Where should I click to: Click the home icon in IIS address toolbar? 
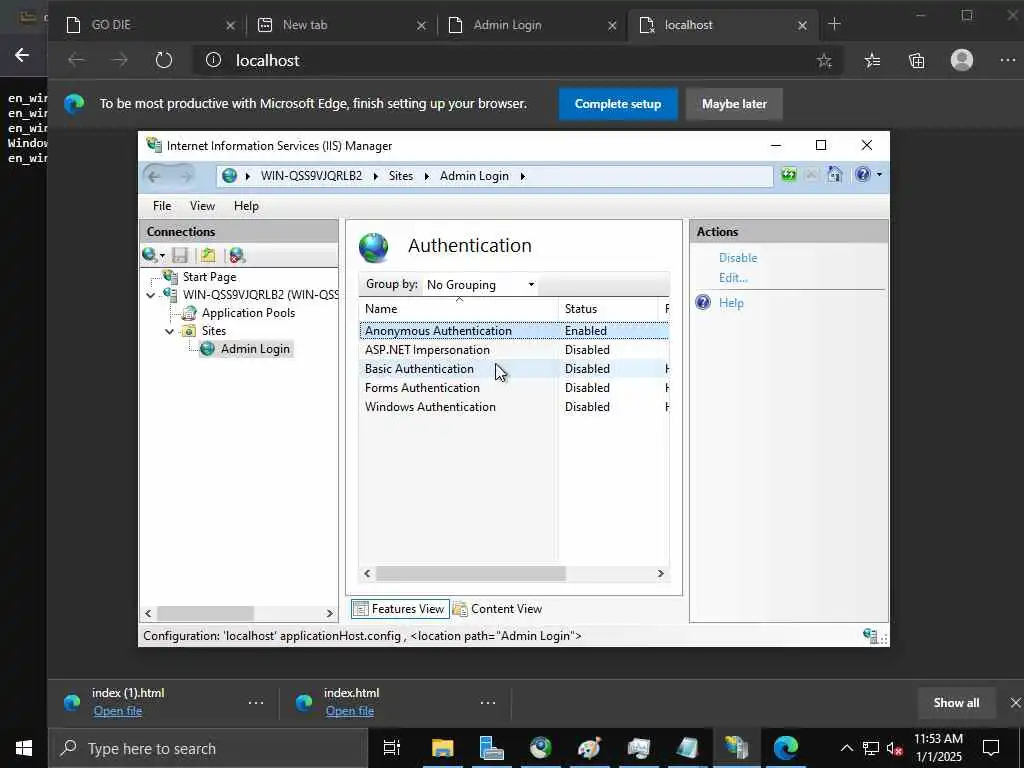(x=834, y=174)
